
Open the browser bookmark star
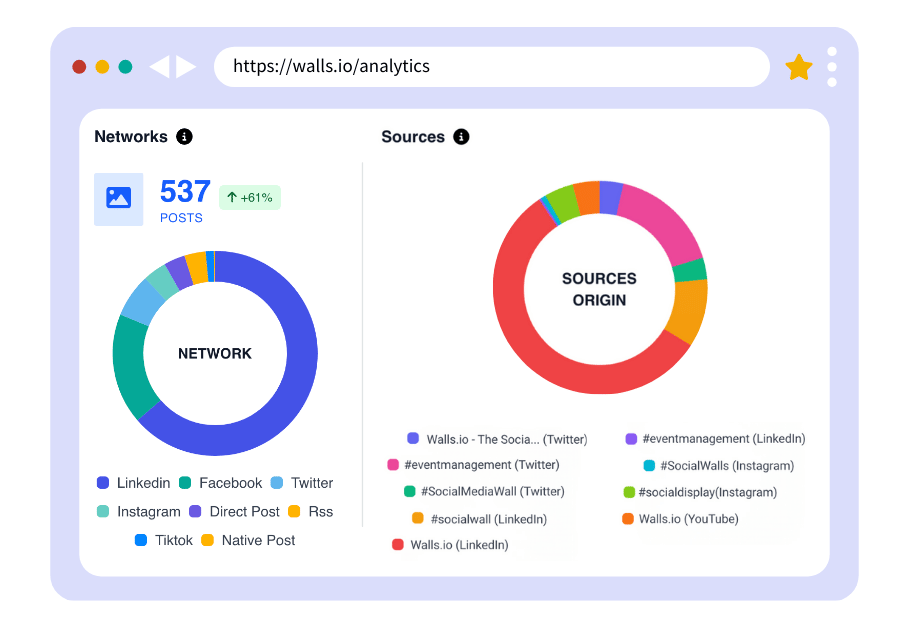pos(799,67)
